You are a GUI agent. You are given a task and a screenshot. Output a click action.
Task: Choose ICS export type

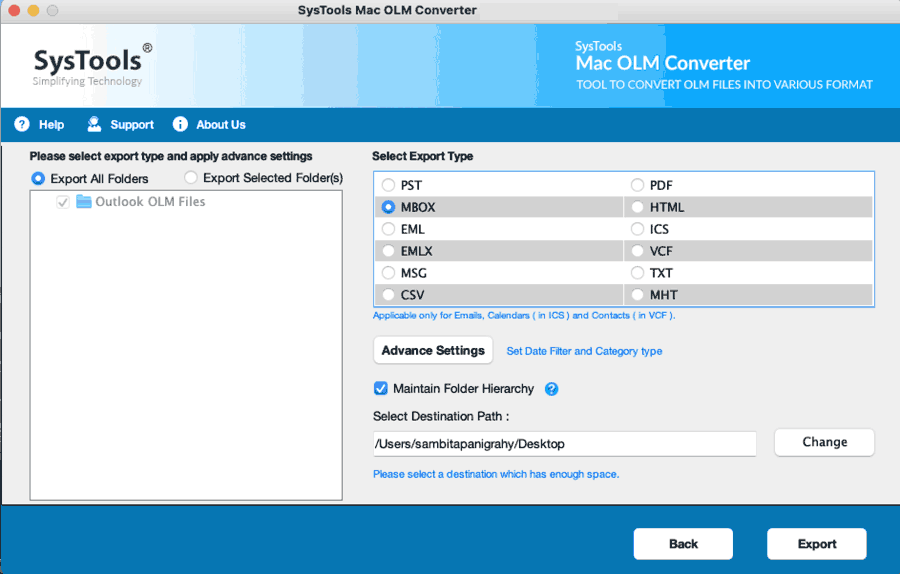[x=637, y=229]
